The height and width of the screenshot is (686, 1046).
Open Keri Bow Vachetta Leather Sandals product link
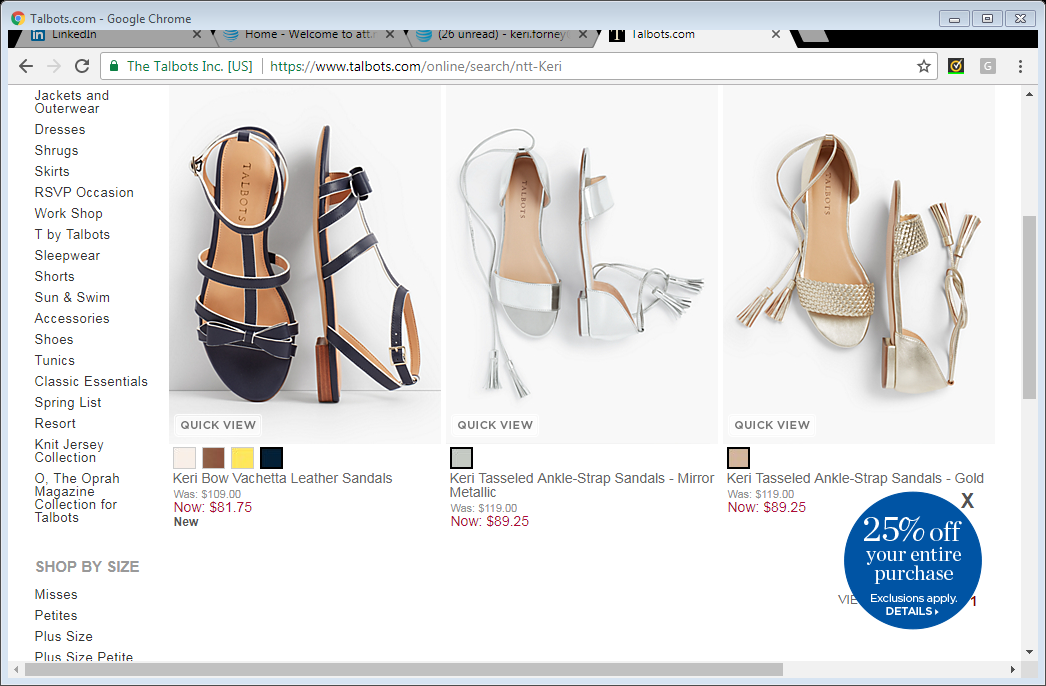(282, 478)
